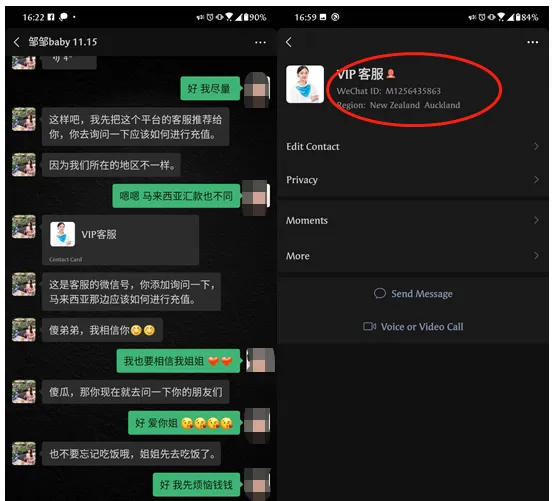
Task: Expand the More row chevron
Action: pos(536,255)
